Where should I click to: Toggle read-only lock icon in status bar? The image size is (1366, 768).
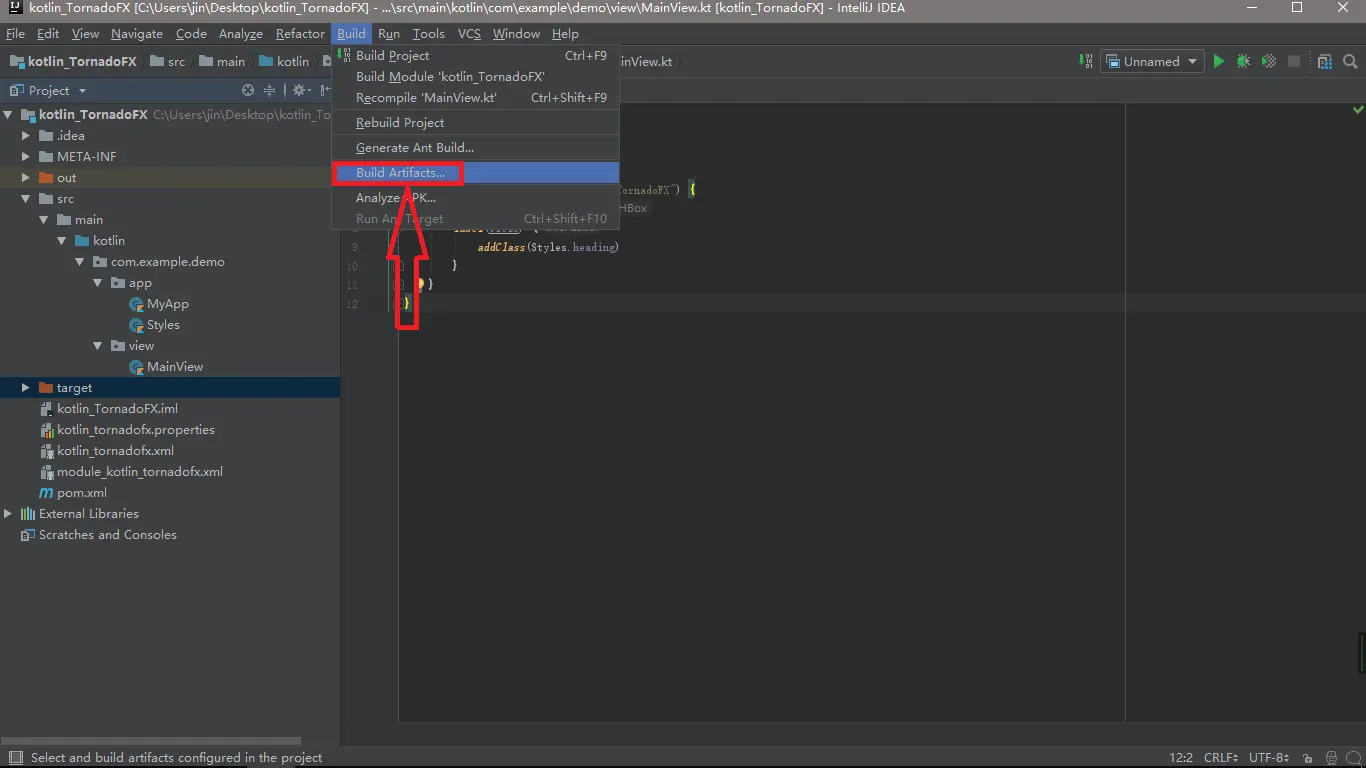pyautogui.click(x=1306, y=758)
